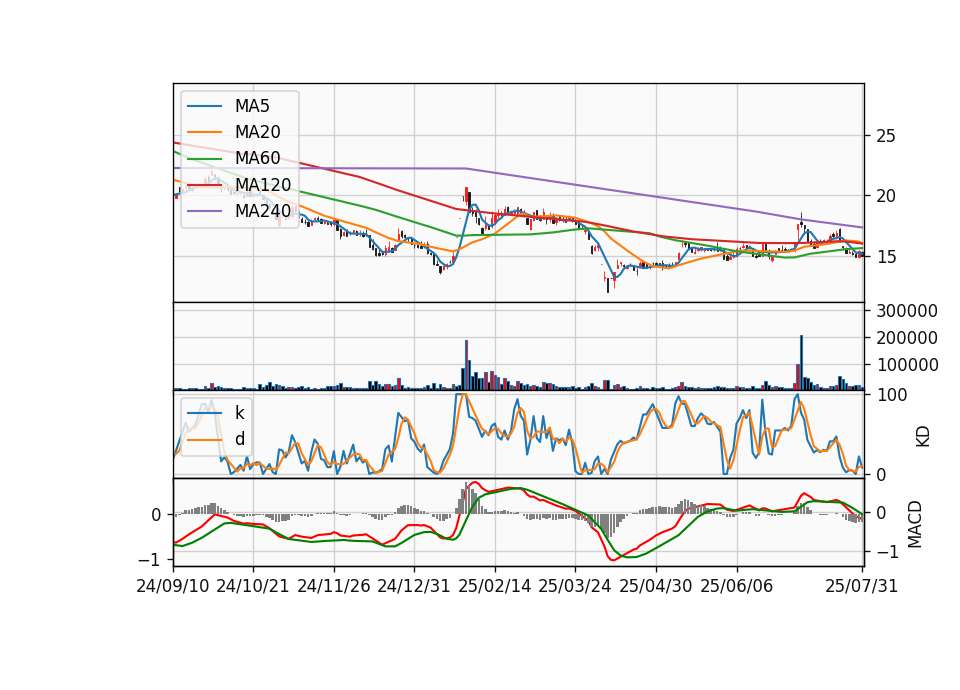
Task: Click the green MA60 legend line sample
Action: tap(204, 159)
